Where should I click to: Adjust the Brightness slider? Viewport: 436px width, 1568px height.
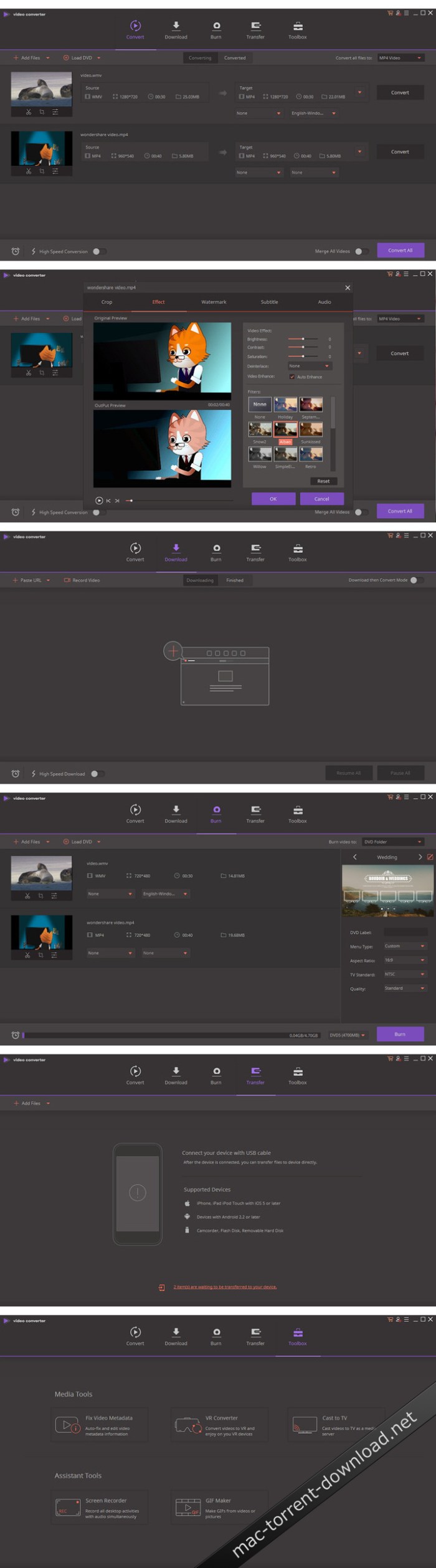303,339
